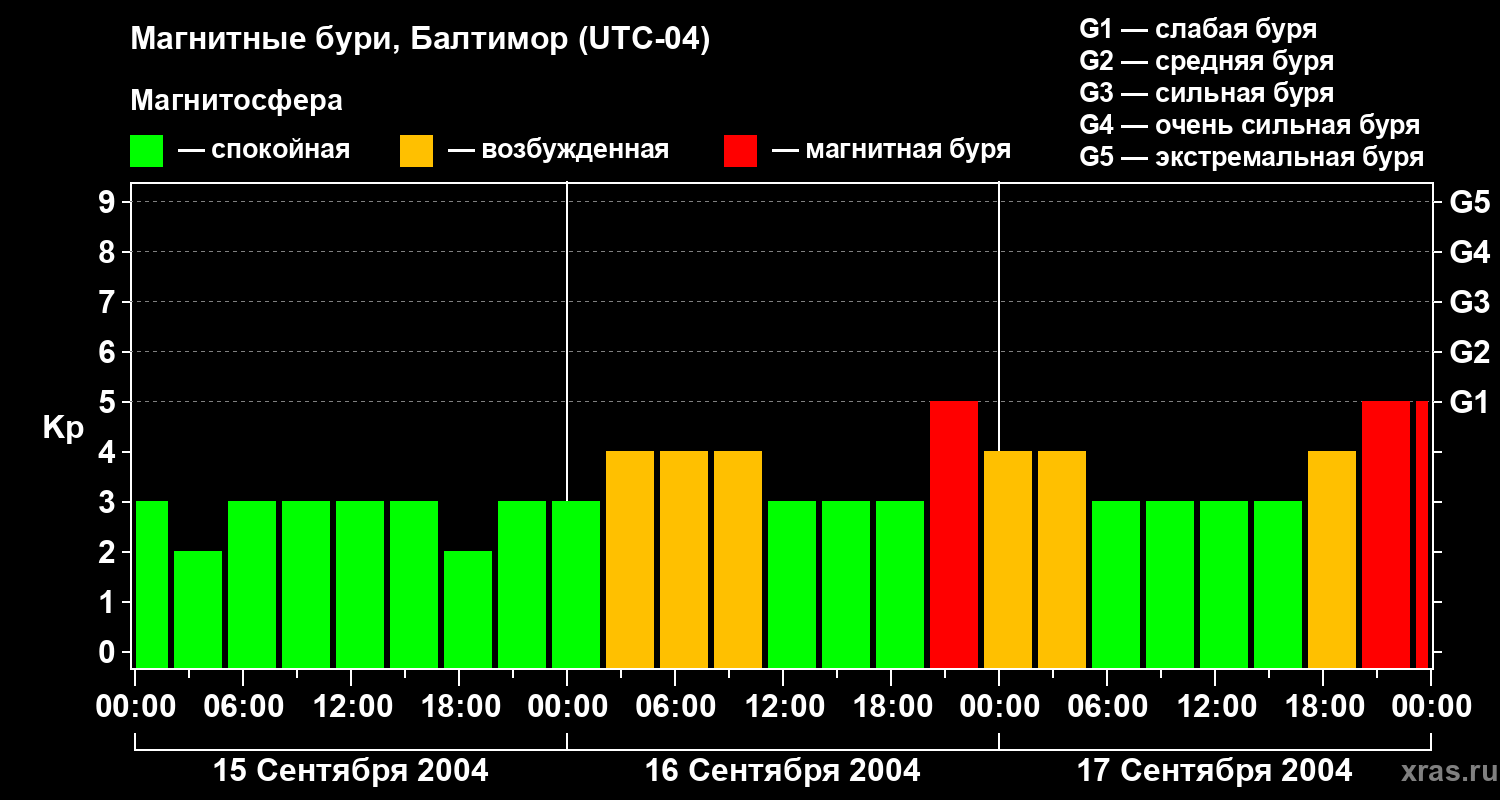This screenshot has height=800, width=1500.
Task: Click the green bar at 18:00–21:00, 16 Сентября
Action: 900,585
